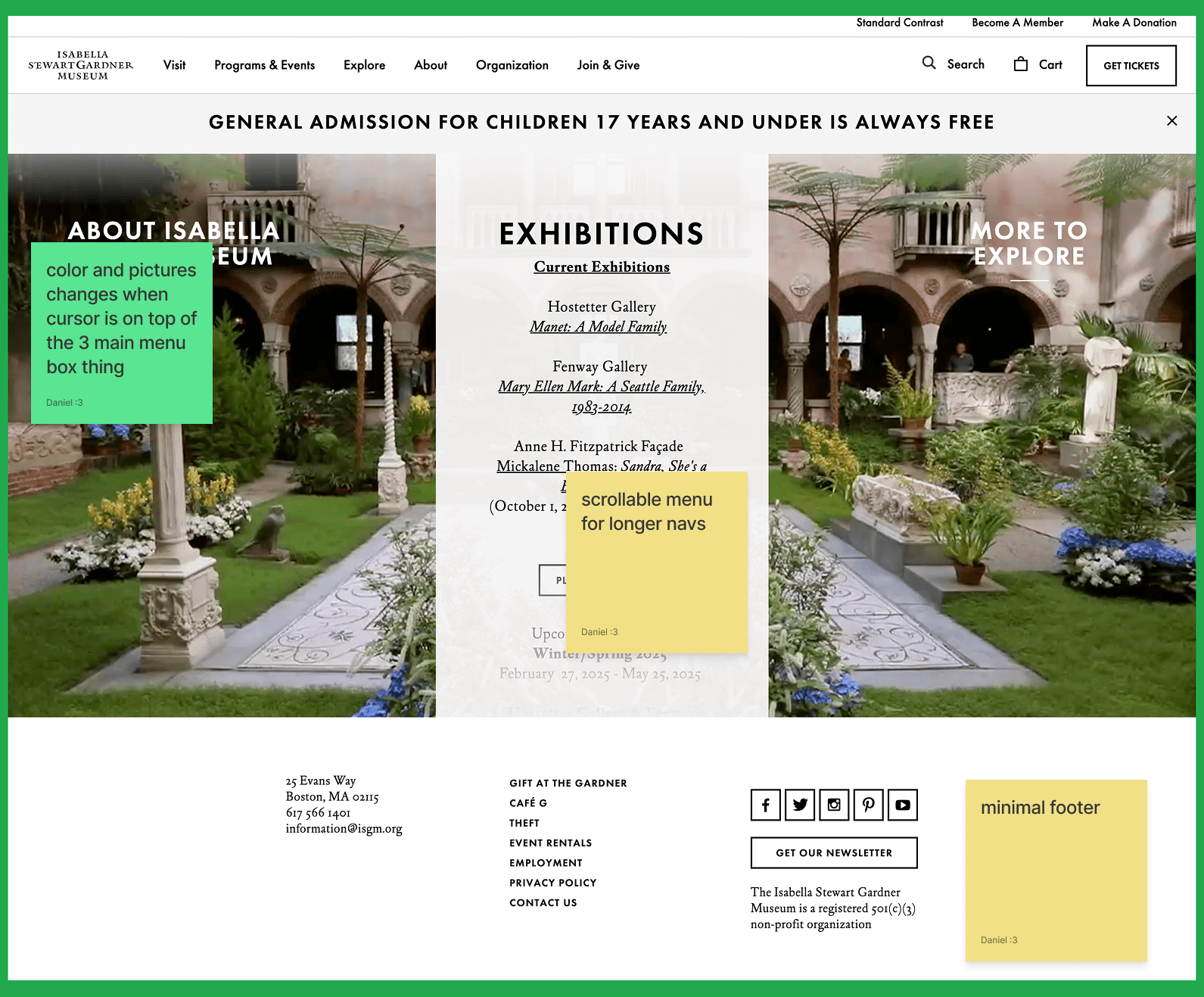Click the Isabella Stewart Gardner Museum logo
The image size is (1204, 997).
(82, 65)
